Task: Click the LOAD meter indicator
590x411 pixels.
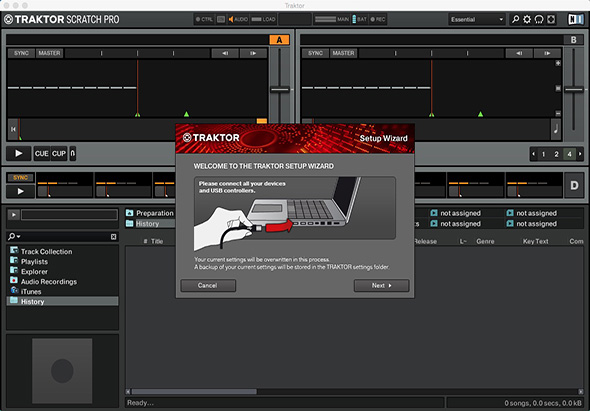Action: point(263,19)
